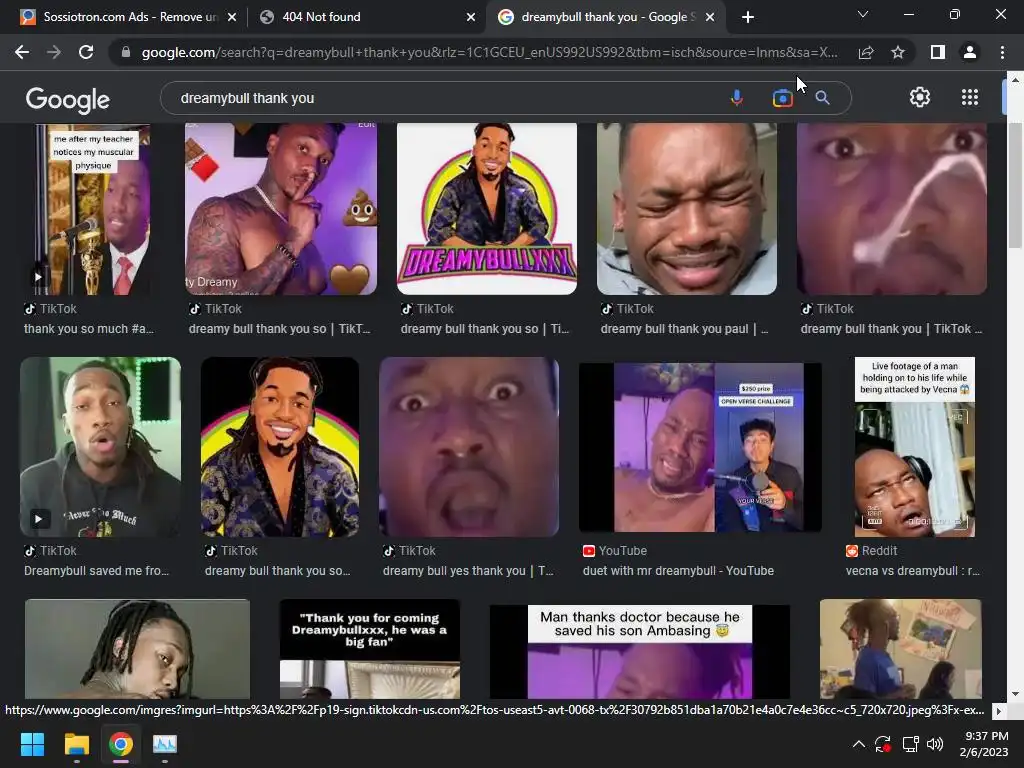
Task: Open 'Dreamybull saved me fro...' result
Action: (x=97, y=571)
